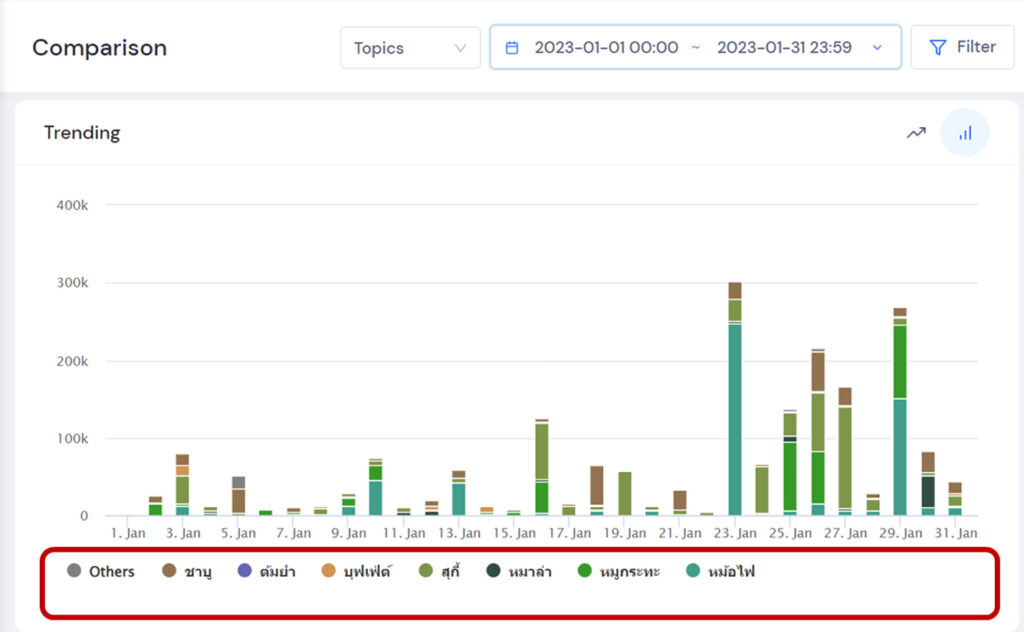Click the Comparison page heading
1024x632 pixels.
(x=100, y=48)
